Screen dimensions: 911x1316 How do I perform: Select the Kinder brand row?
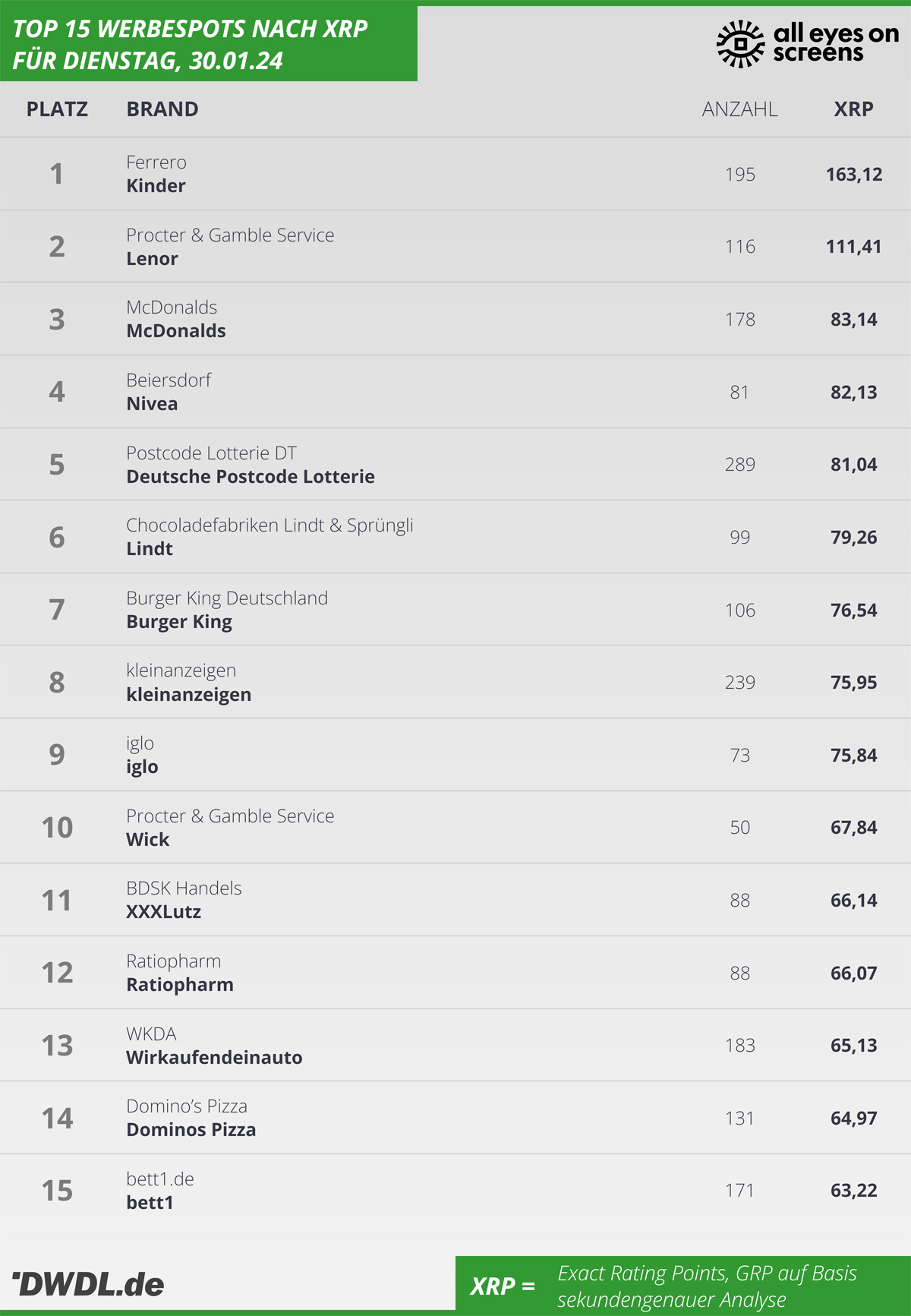[x=455, y=174]
